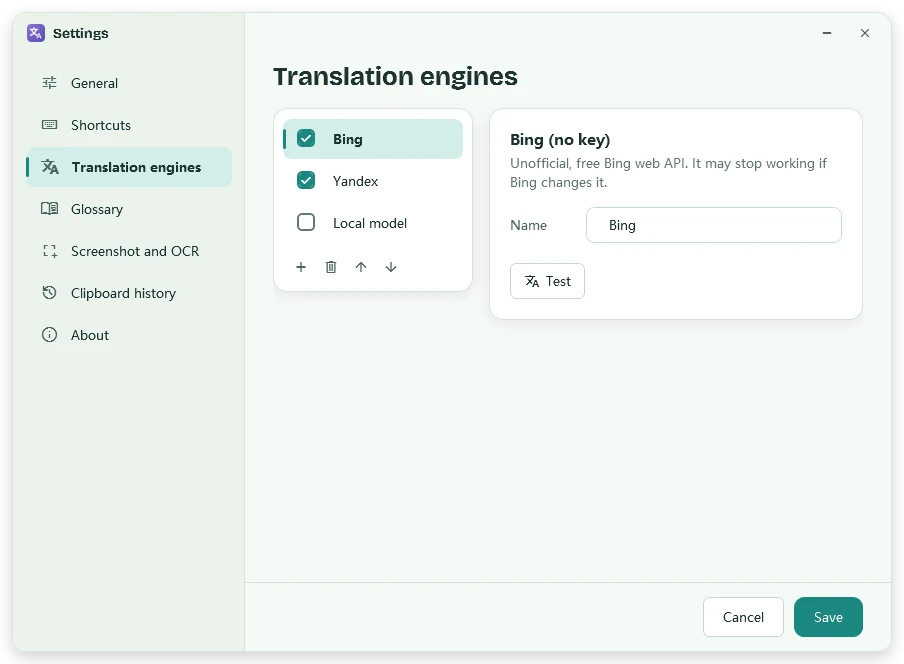Image resolution: width=904 pixels, height=664 pixels.
Task: Click the Glossary book icon
Action: click(x=50, y=209)
